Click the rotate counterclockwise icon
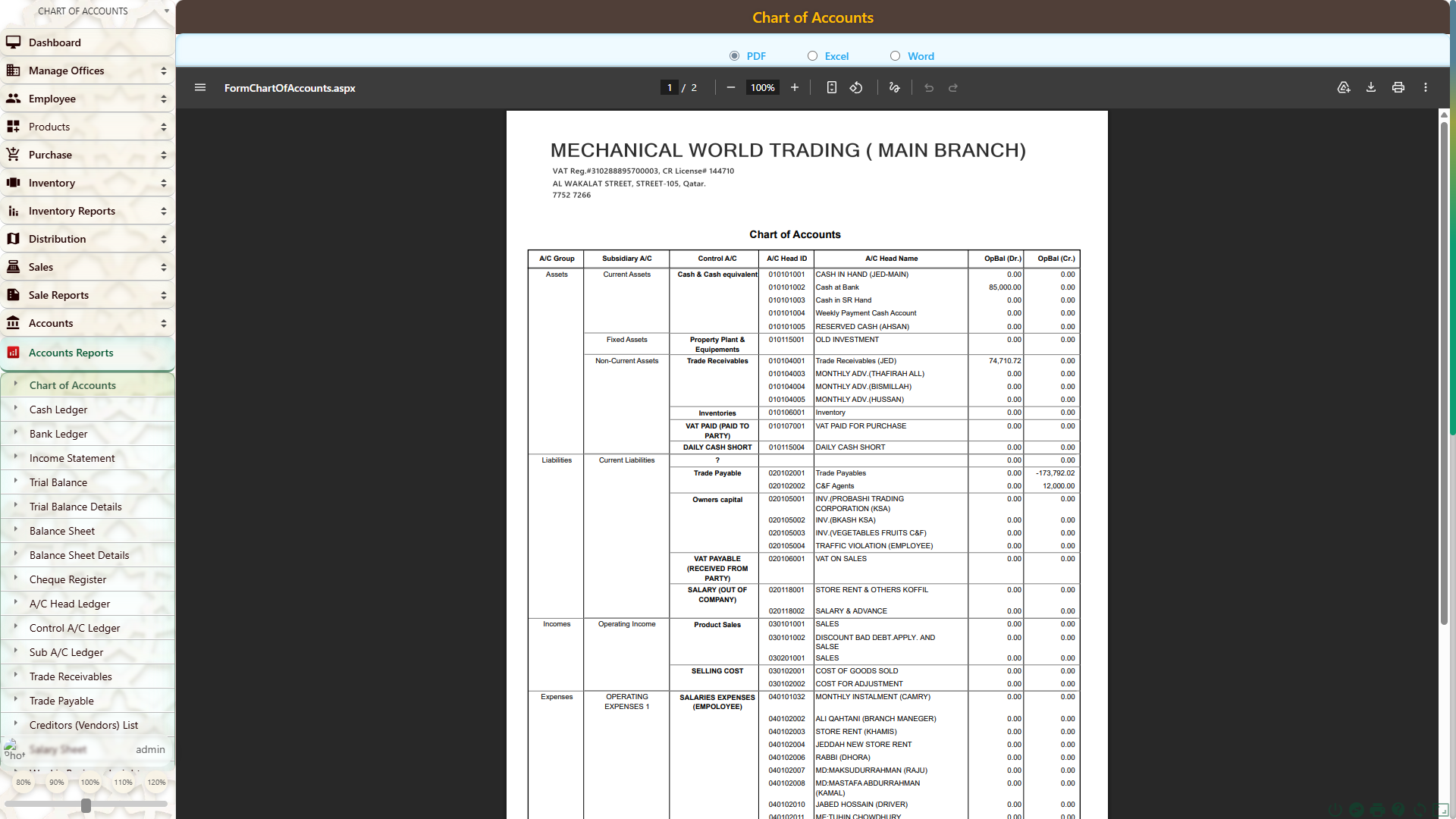The height and width of the screenshot is (819, 1456). click(856, 88)
